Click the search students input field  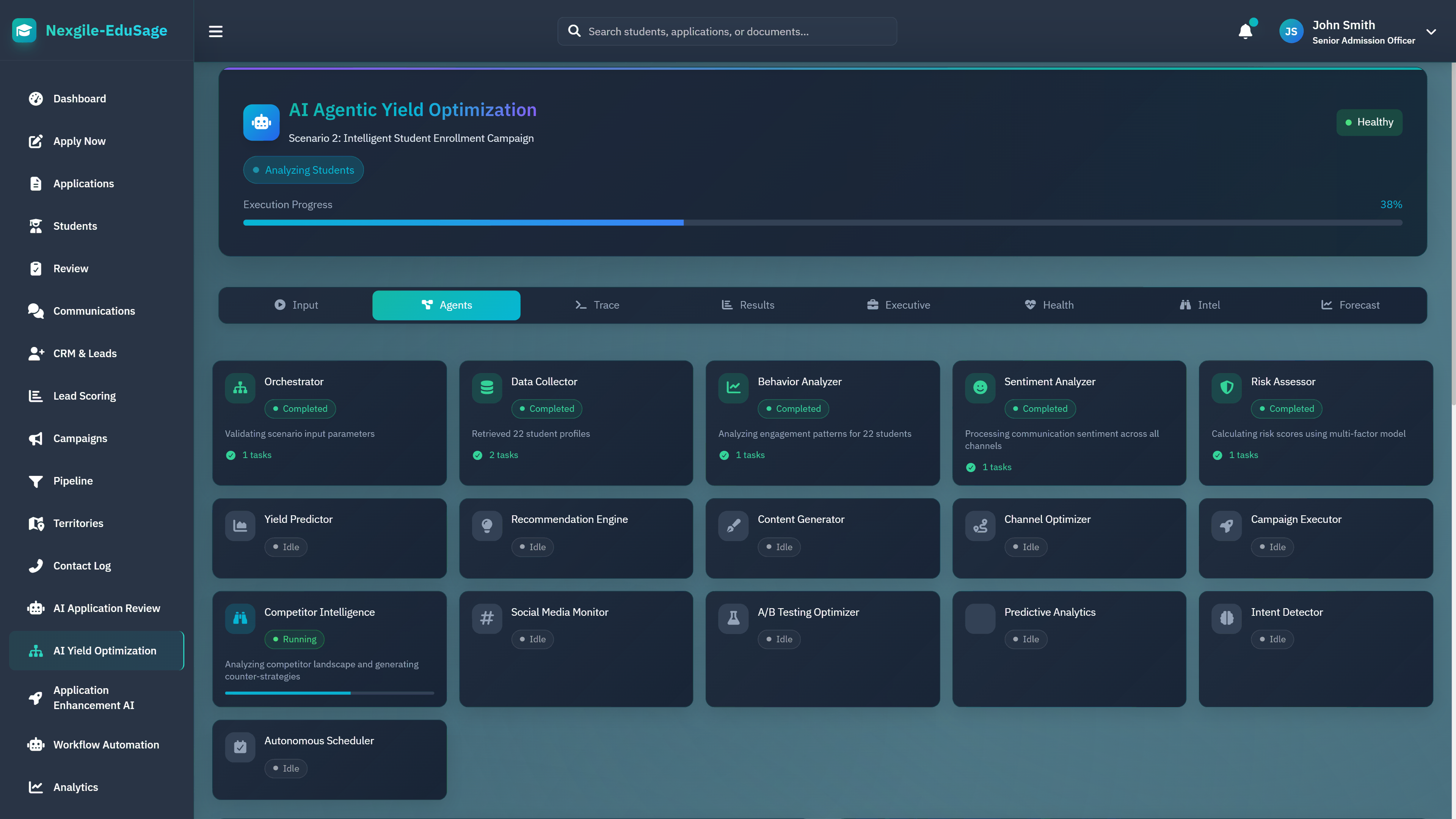pyautogui.click(x=727, y=31)
